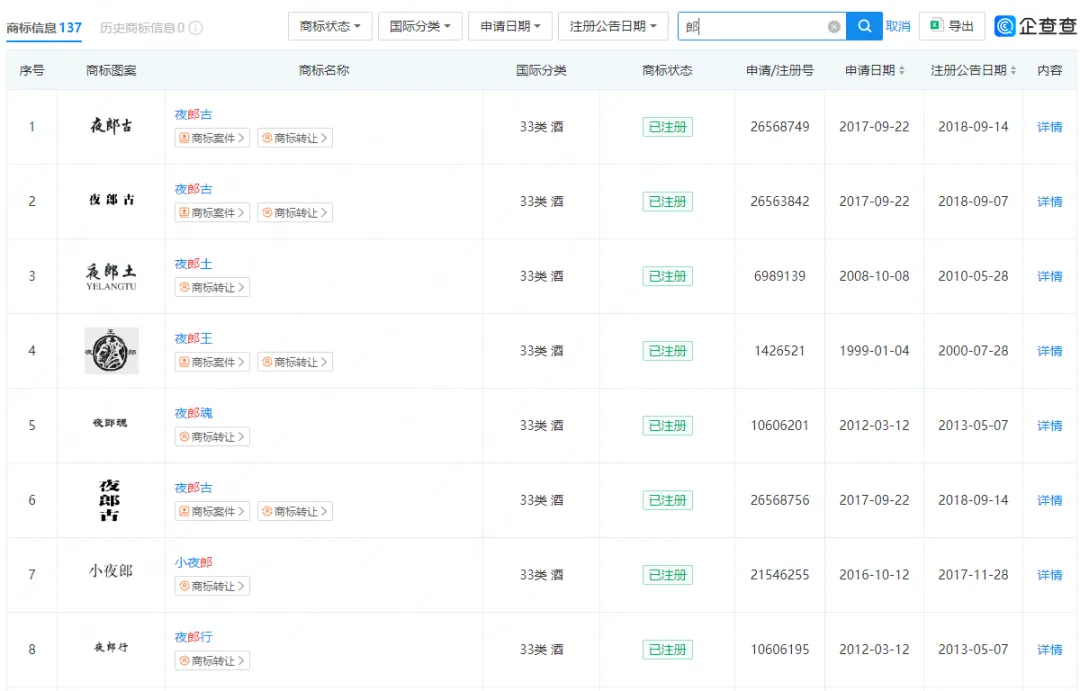
Task: Click registration number 1426521
Action: click(x=780, y=351)
